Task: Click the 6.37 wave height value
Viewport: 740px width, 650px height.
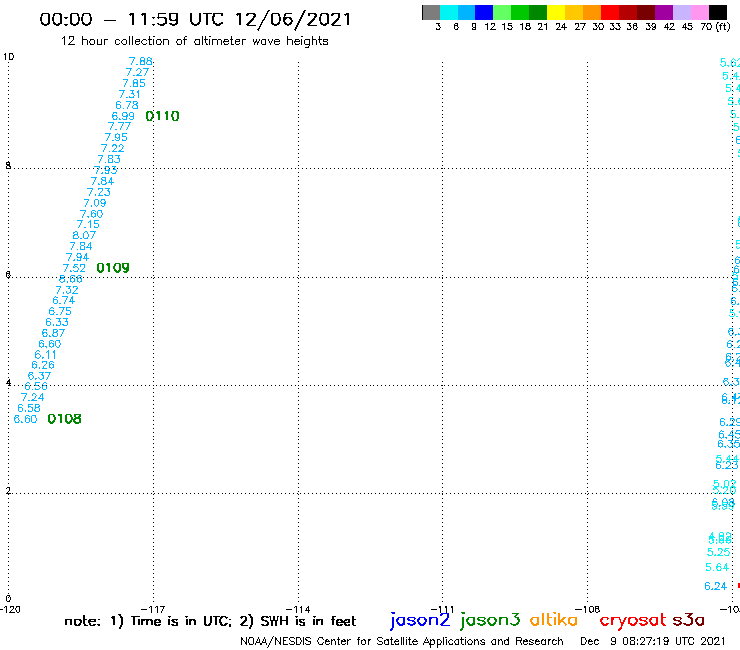Action: [x=39, y=376]
